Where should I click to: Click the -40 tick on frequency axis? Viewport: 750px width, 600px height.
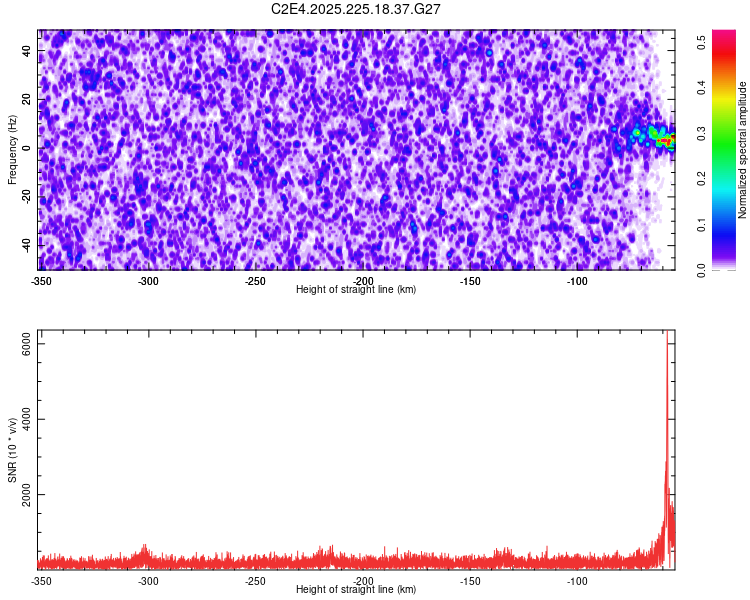26,245
